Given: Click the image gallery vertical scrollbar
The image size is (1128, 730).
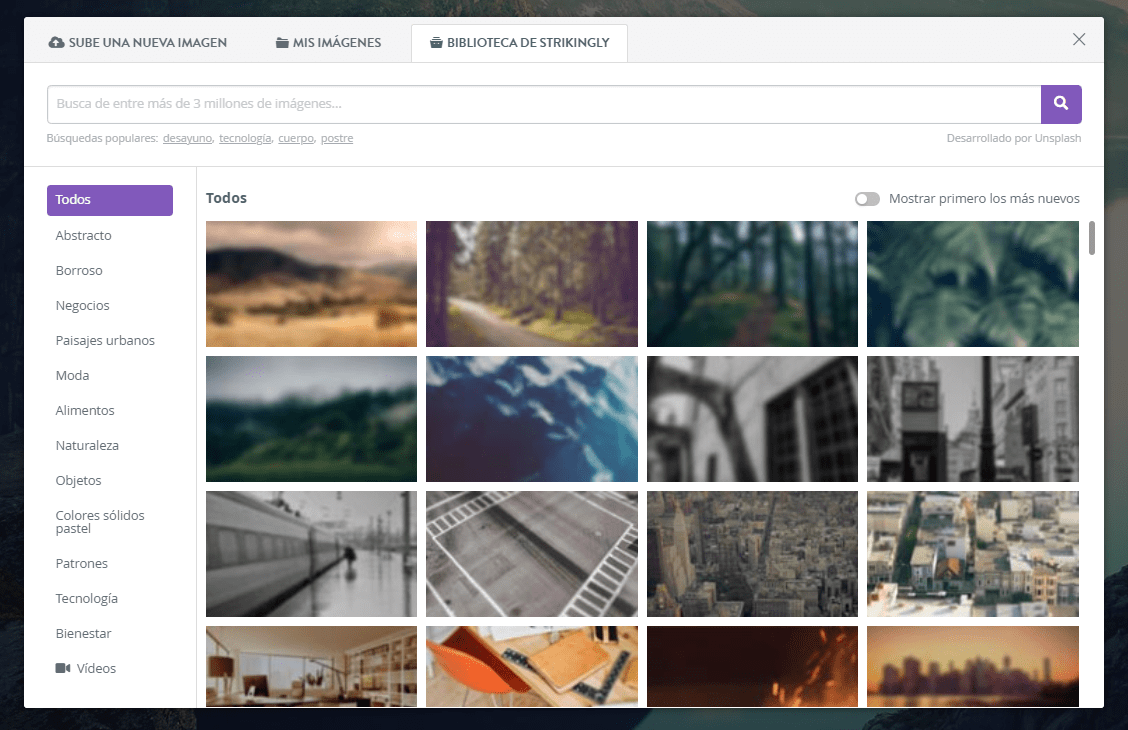Looking at the screenshot, I should coord(1091,238).
